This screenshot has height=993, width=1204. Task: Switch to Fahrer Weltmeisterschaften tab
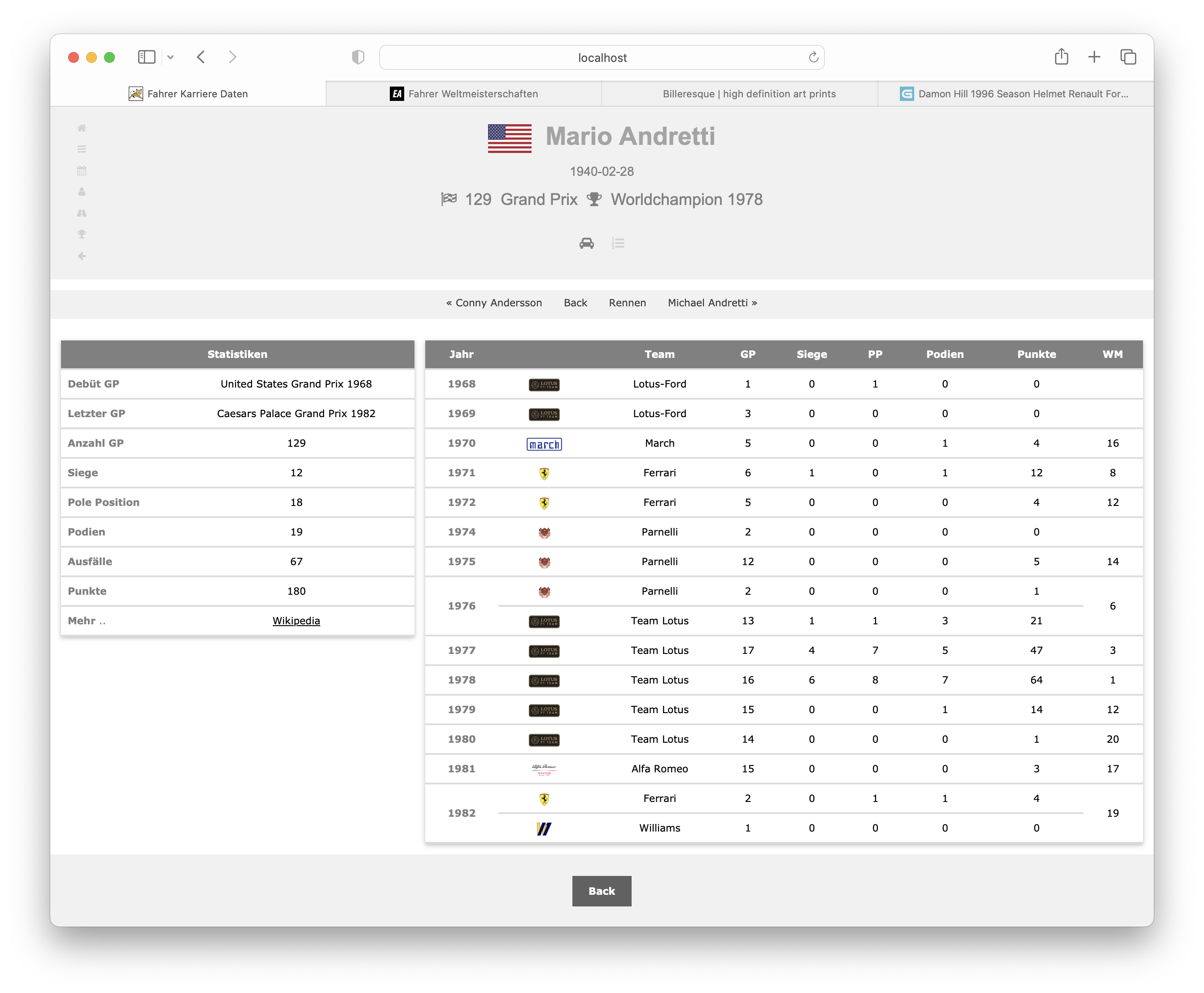464,94
